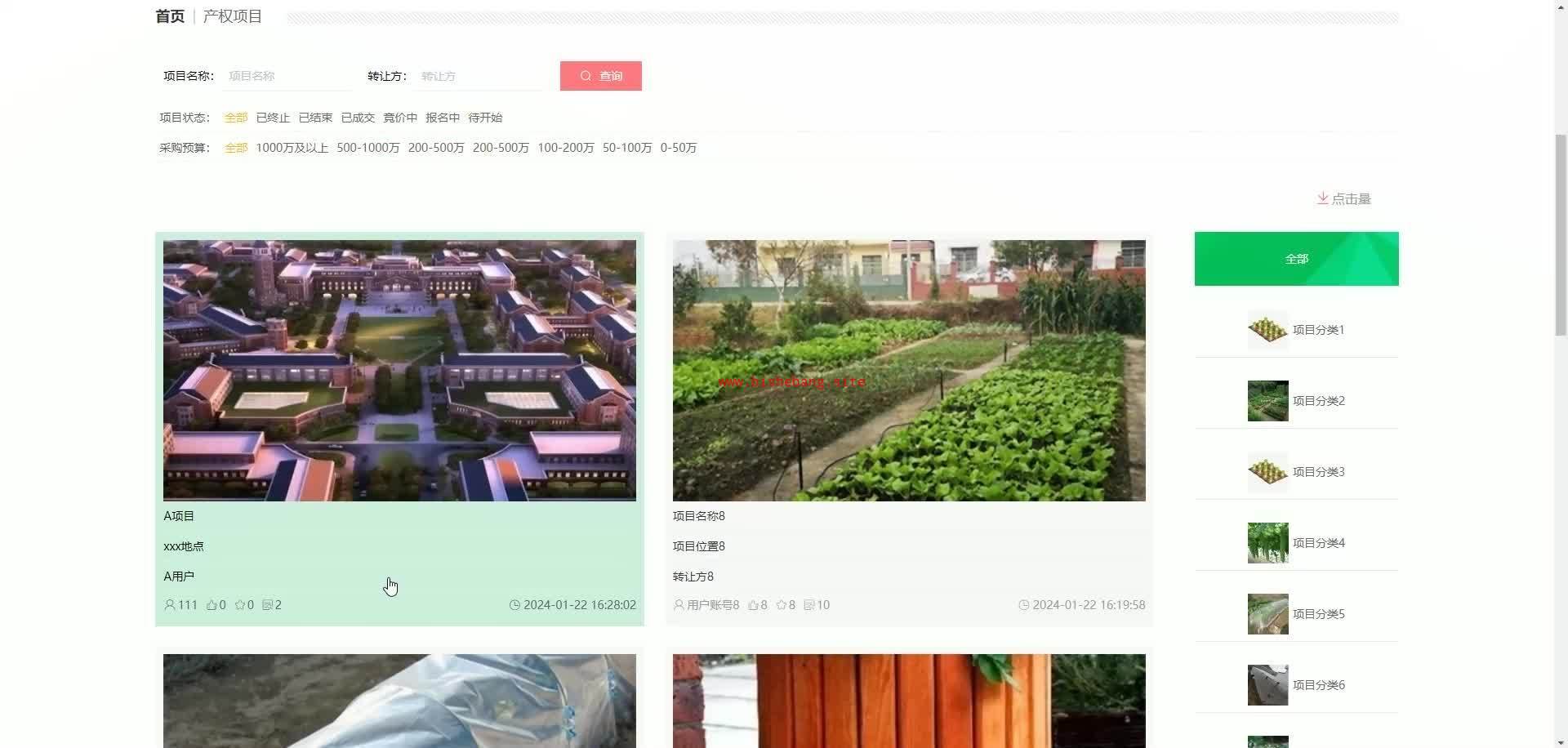Click the 2024-01-22 16:19:58 timestamp

point(1089,605)
